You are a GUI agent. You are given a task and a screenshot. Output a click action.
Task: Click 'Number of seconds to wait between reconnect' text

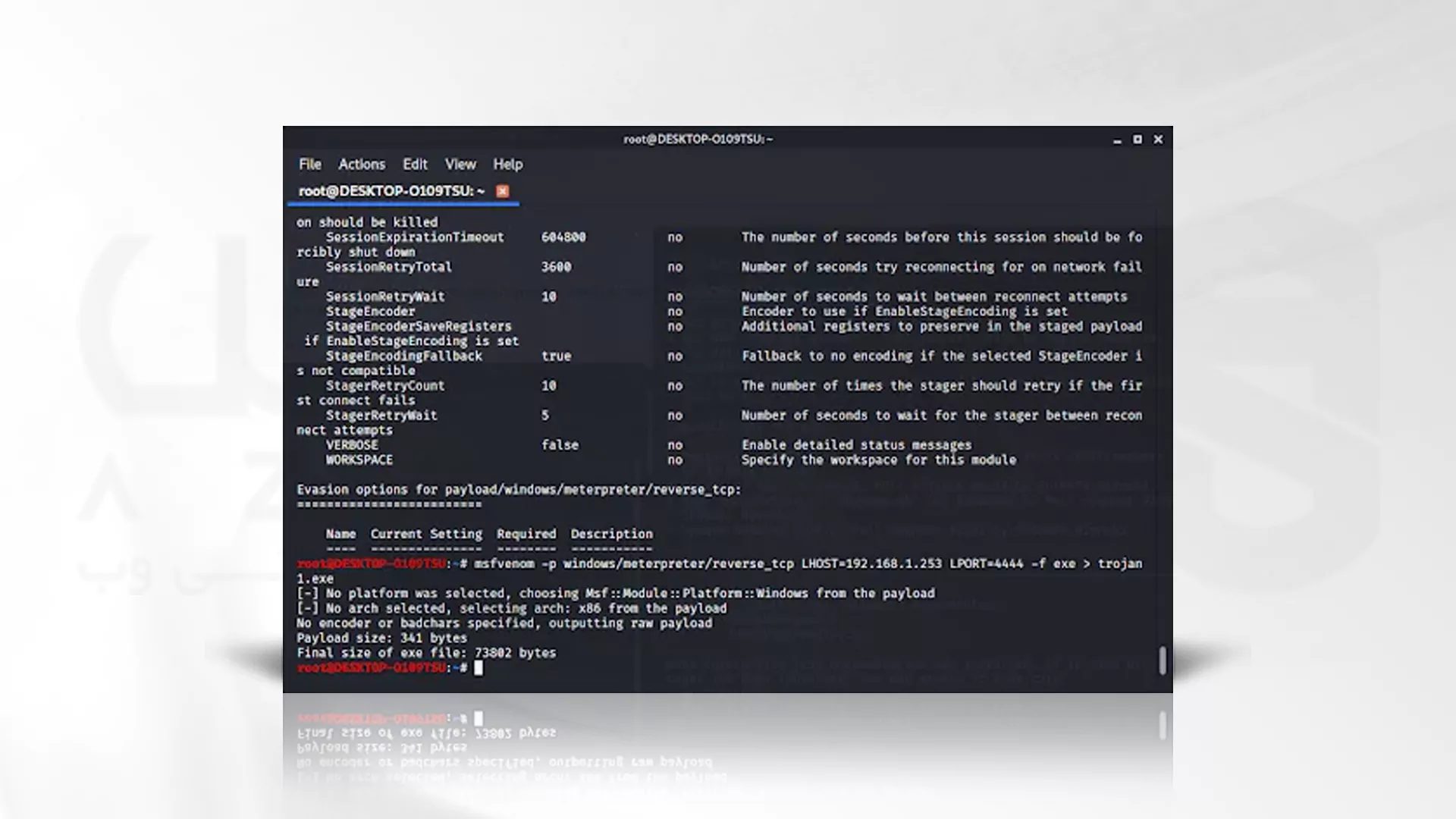pos(934,297)
